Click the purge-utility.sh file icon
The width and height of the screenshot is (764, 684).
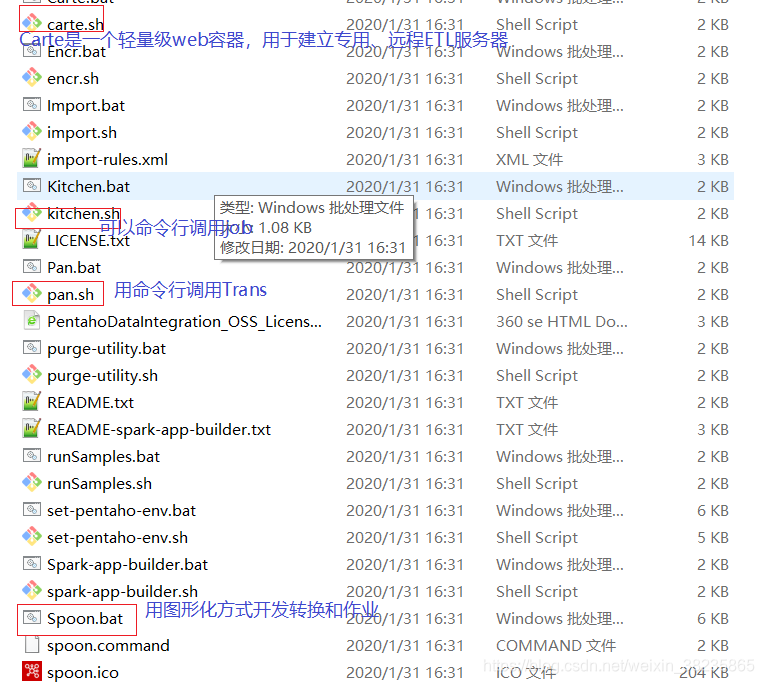tap(32, 374)
